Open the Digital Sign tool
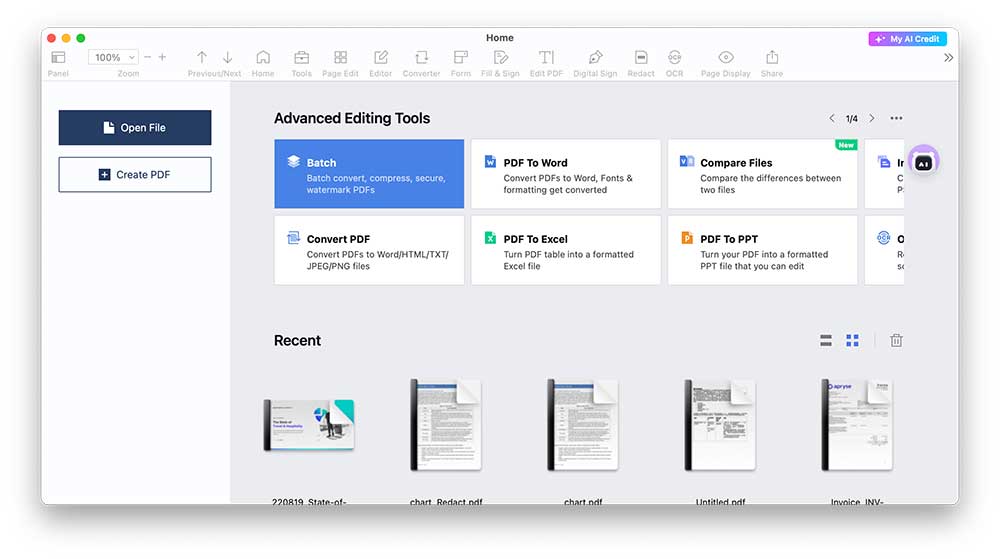The width and height of the screenshot is (1000, 559). pos(595,58)
